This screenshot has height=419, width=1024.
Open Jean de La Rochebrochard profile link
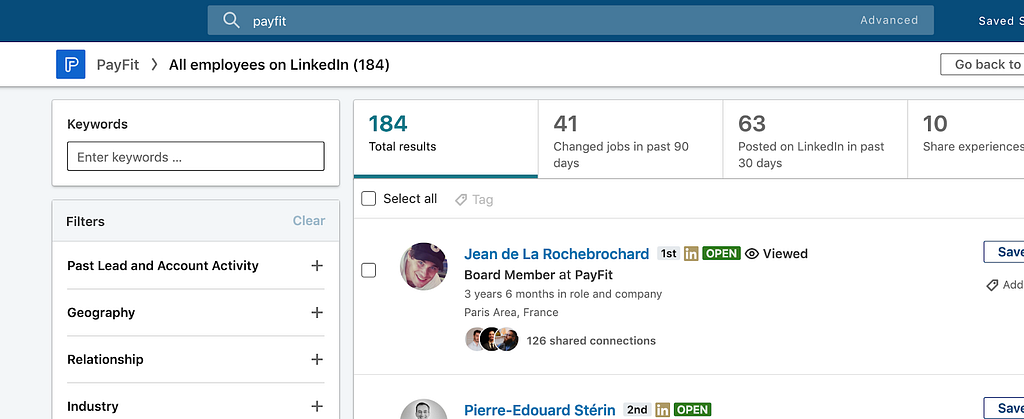[x=556, y=254]
